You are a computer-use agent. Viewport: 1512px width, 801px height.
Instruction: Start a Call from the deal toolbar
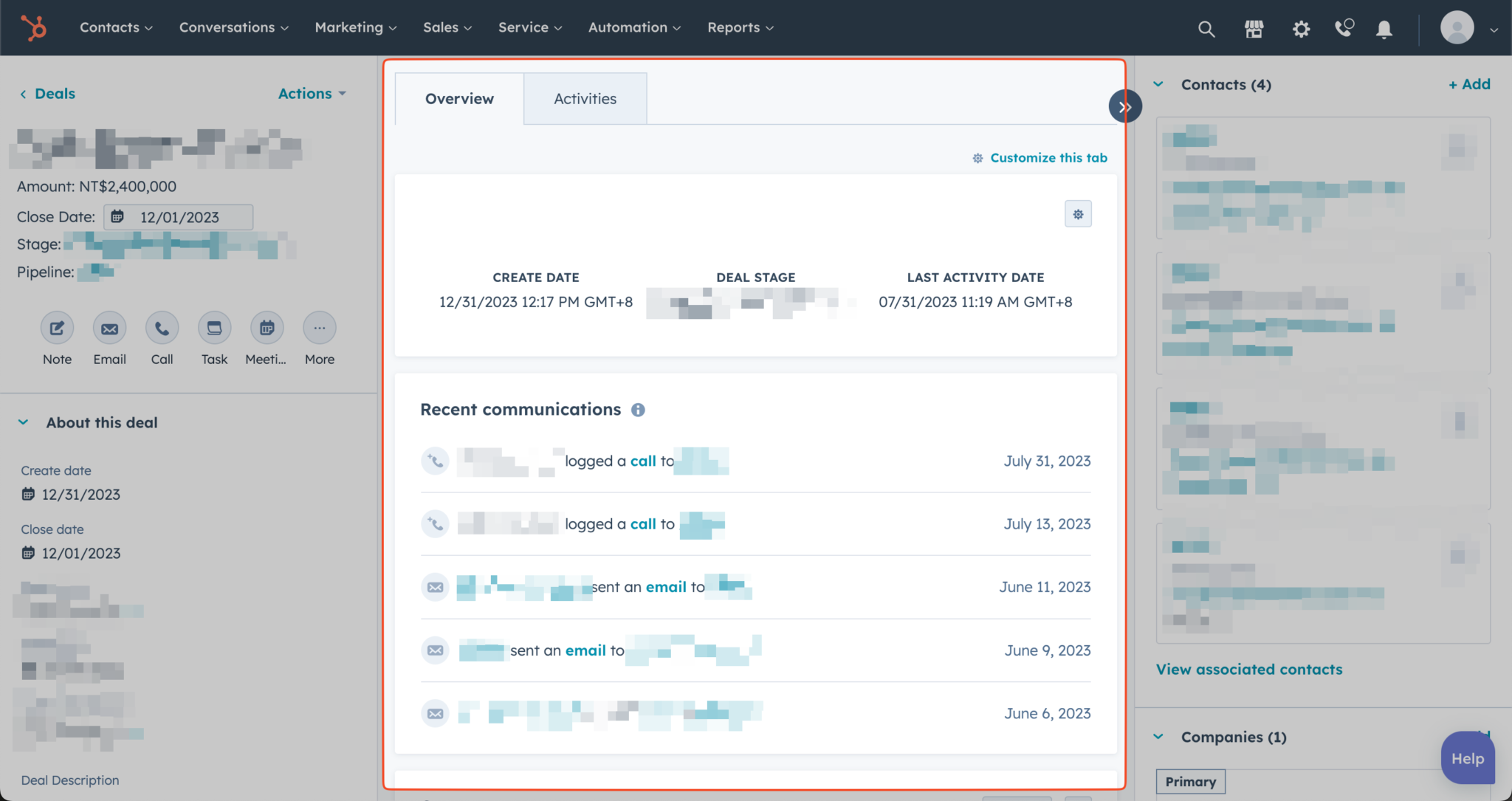tap(162, 327)
